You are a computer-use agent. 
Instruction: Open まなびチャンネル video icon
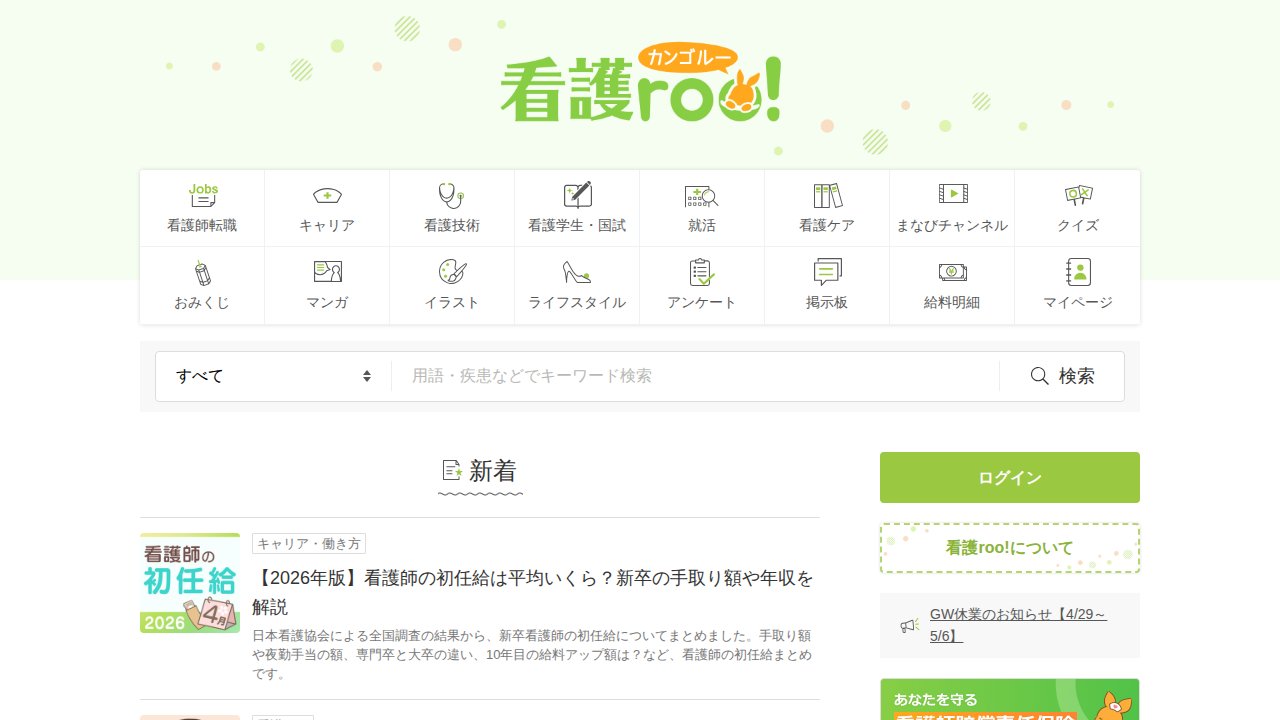tap(951, 207)
